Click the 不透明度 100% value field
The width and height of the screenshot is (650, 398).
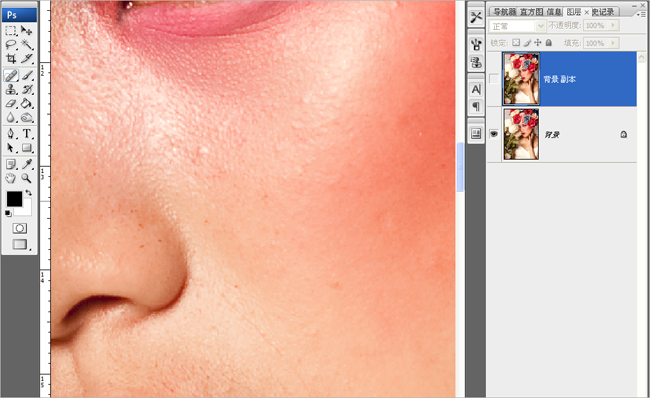tap(596, 26)
